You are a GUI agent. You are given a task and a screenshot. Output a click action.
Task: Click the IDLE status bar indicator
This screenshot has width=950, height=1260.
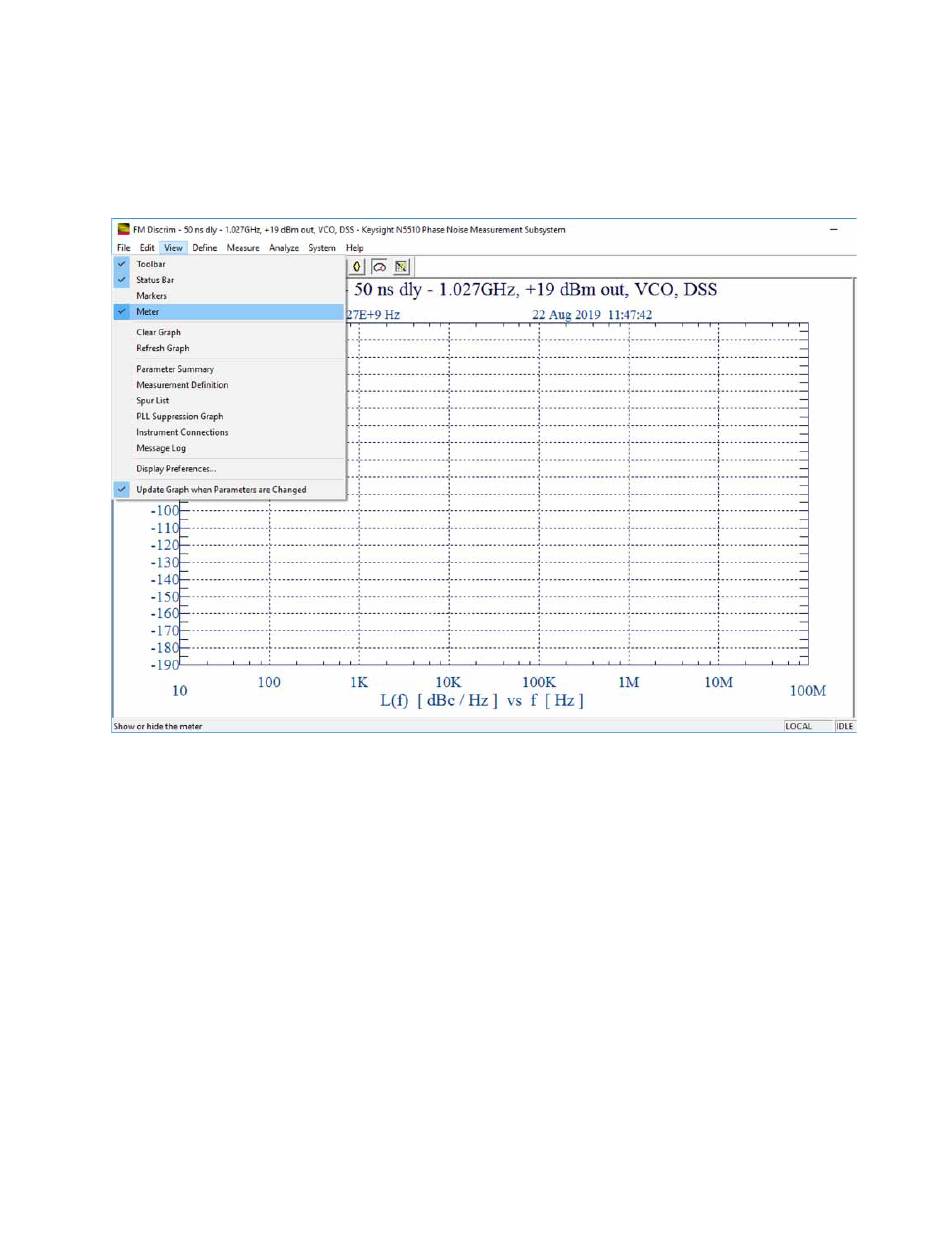pos(845,726)
